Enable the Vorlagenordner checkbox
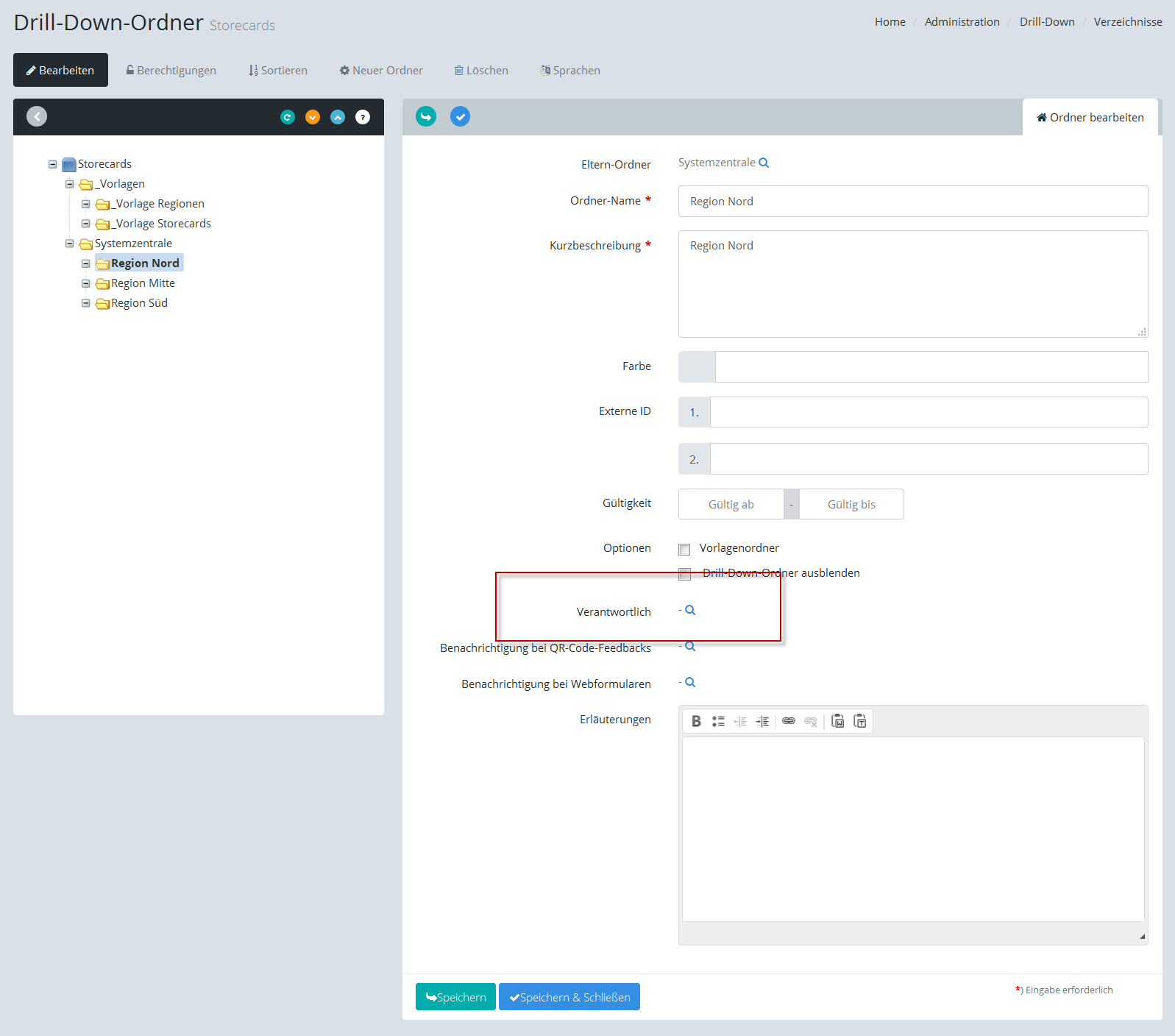This screenshot has height=1036, width=1175. (684, 549)
